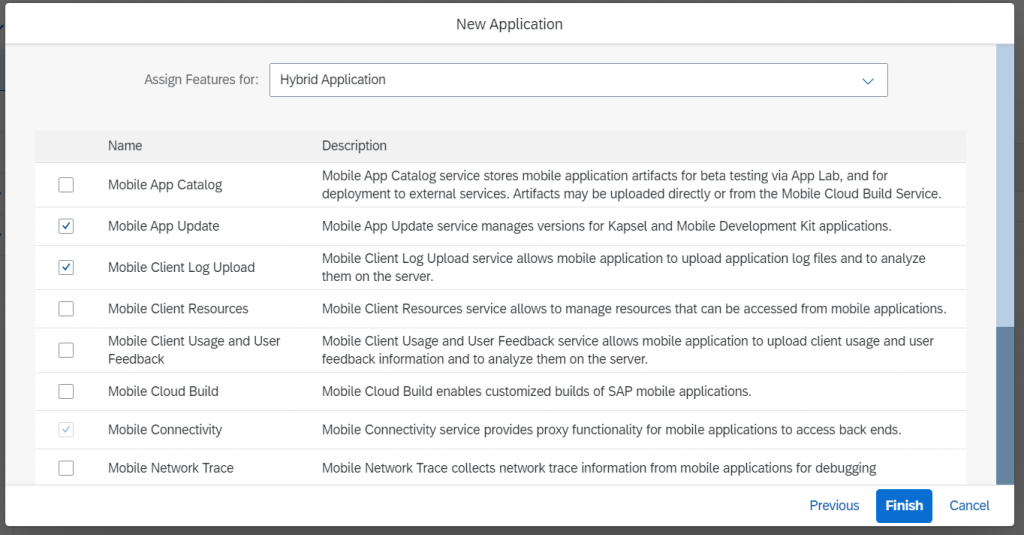Uncheck Mobile Client Log Upload feature
The image size is (1024, 535).
tap(66, 267)
